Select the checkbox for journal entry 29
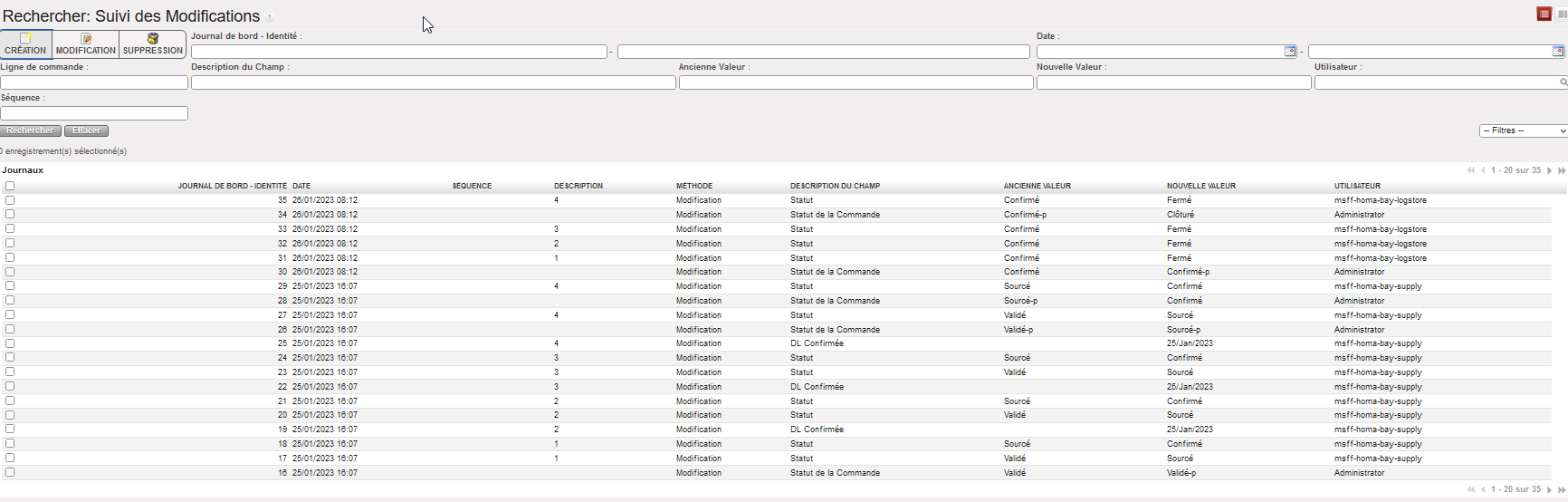 10,286
